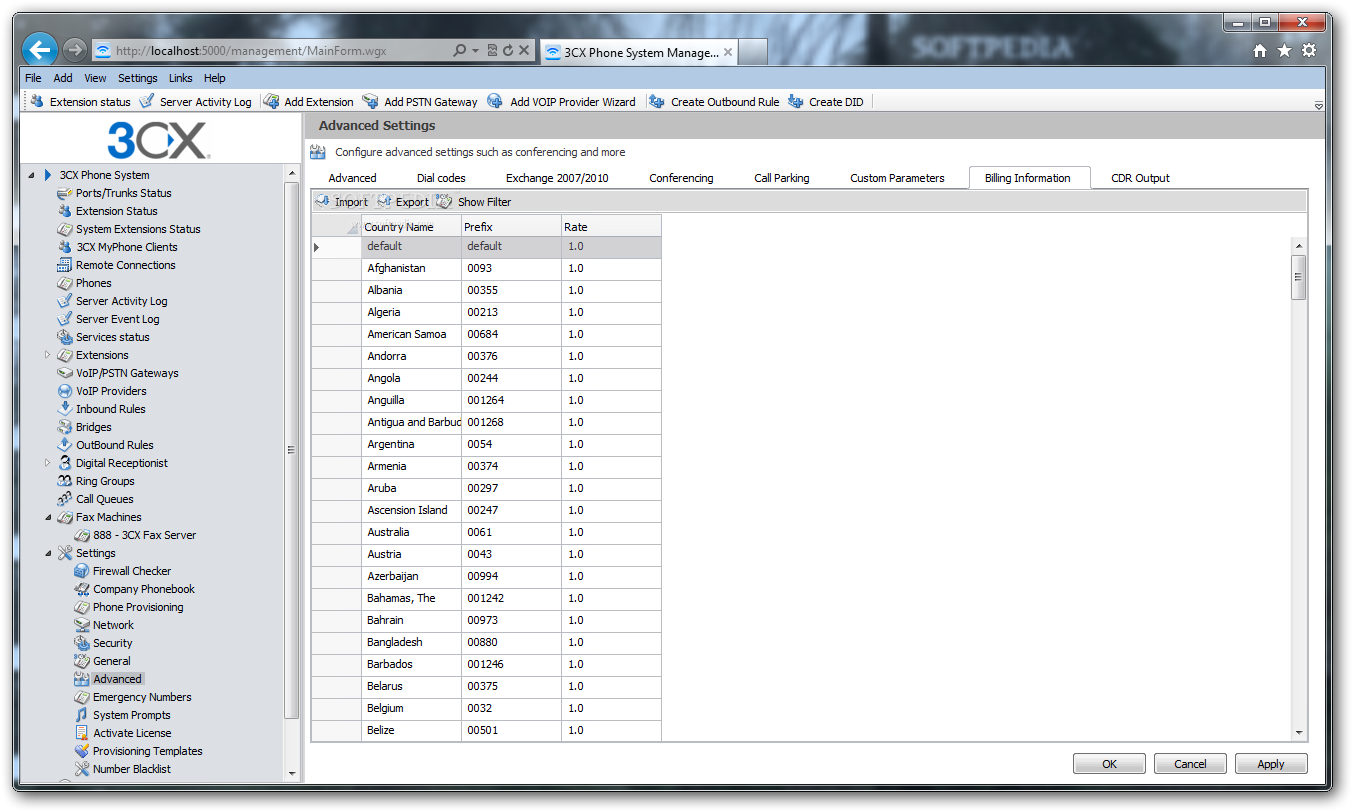This screenshot has height=812, width=1353.
Task: Select the Belgium country name cell
Action: click(x=411, y=708)
